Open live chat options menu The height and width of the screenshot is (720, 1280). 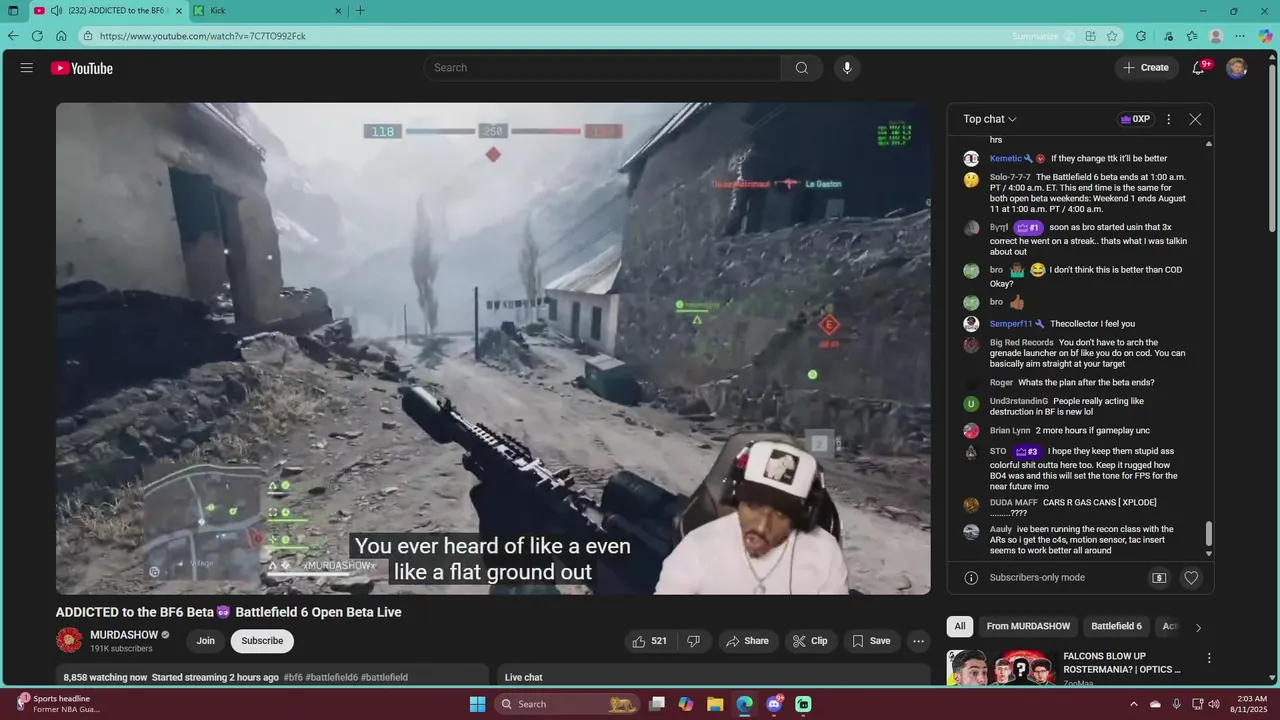pyautogui.click(x=1168, y=119)
